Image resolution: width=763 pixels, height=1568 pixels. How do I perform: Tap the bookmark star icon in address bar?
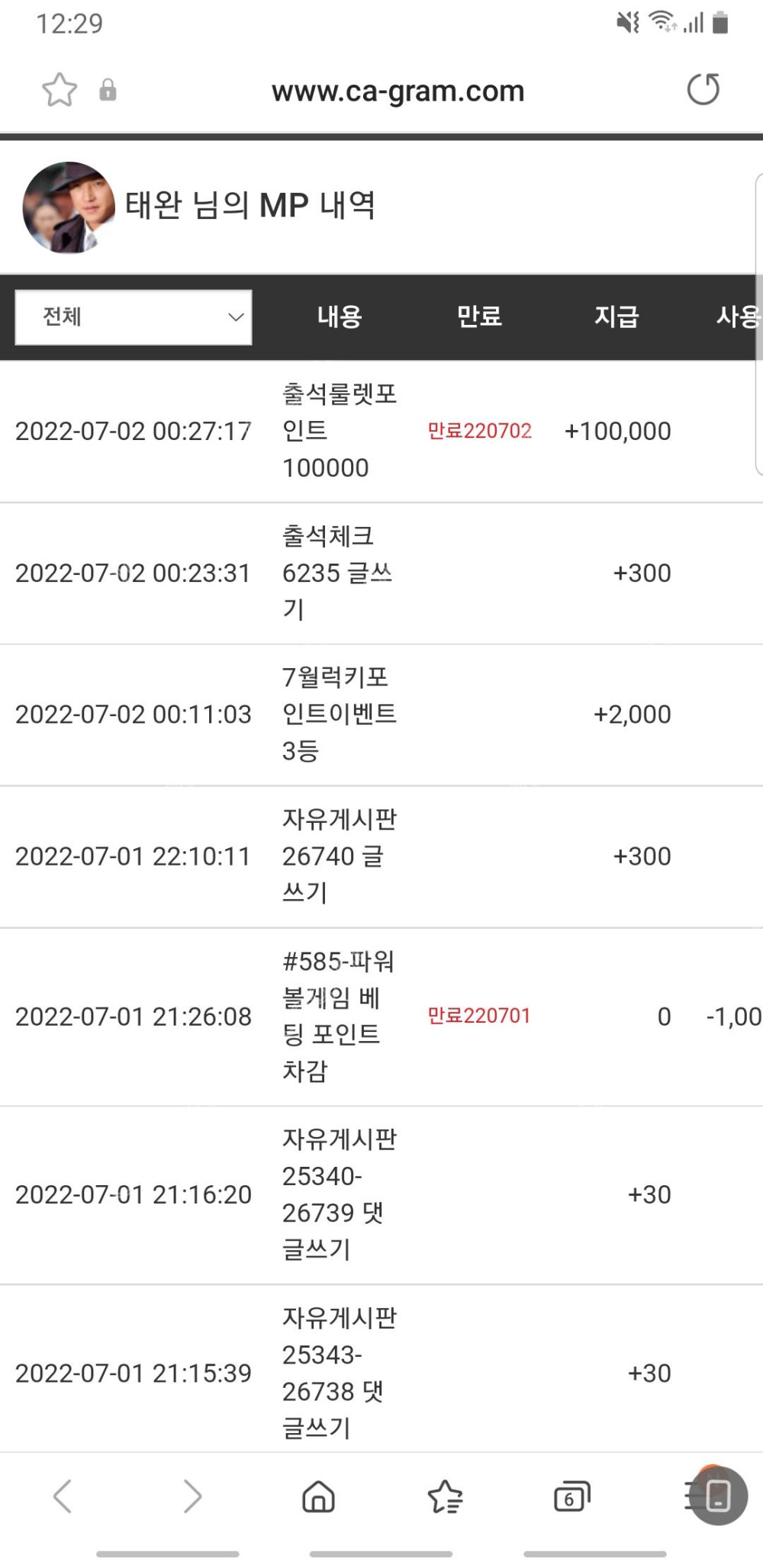pos(60,90)
